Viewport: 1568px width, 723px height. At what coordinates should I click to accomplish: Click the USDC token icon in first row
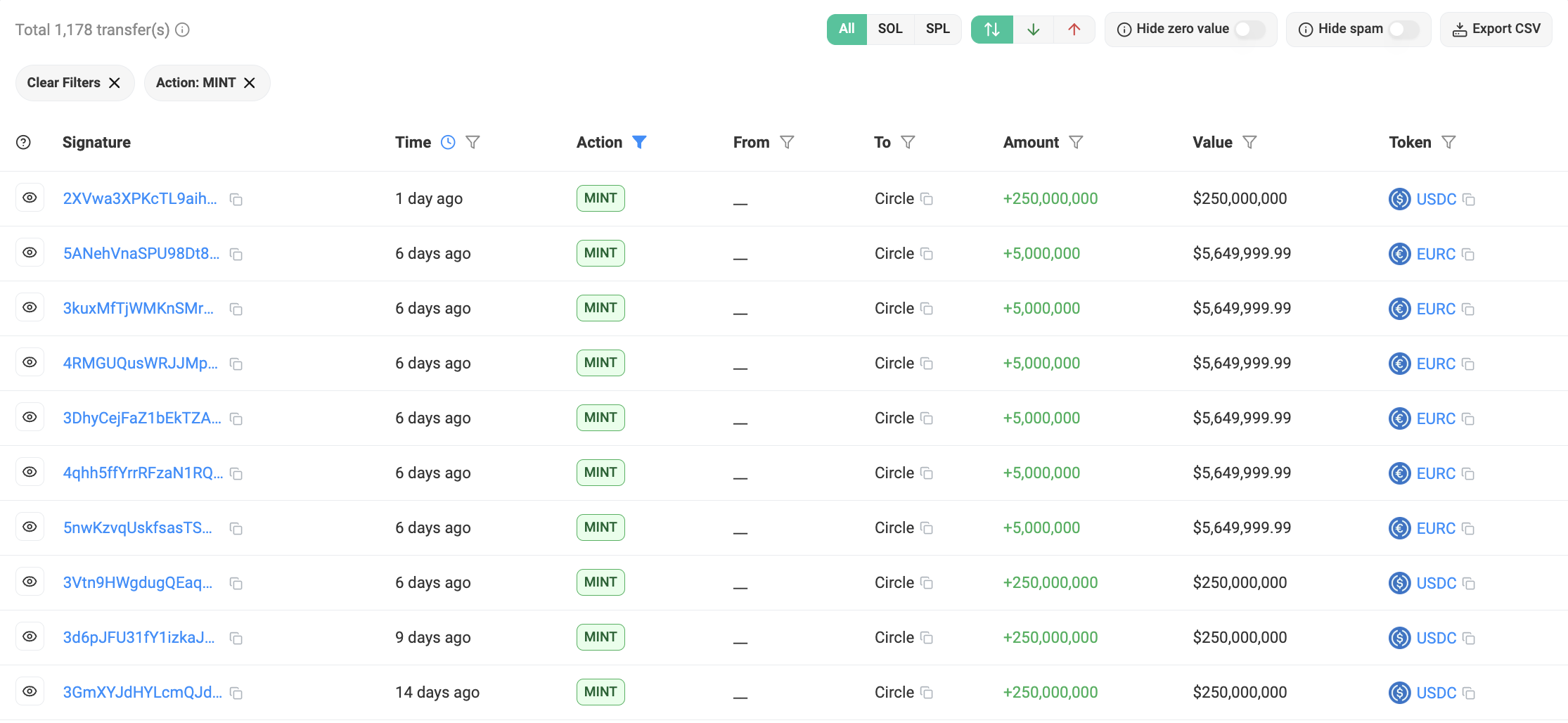click(1399, 199)
